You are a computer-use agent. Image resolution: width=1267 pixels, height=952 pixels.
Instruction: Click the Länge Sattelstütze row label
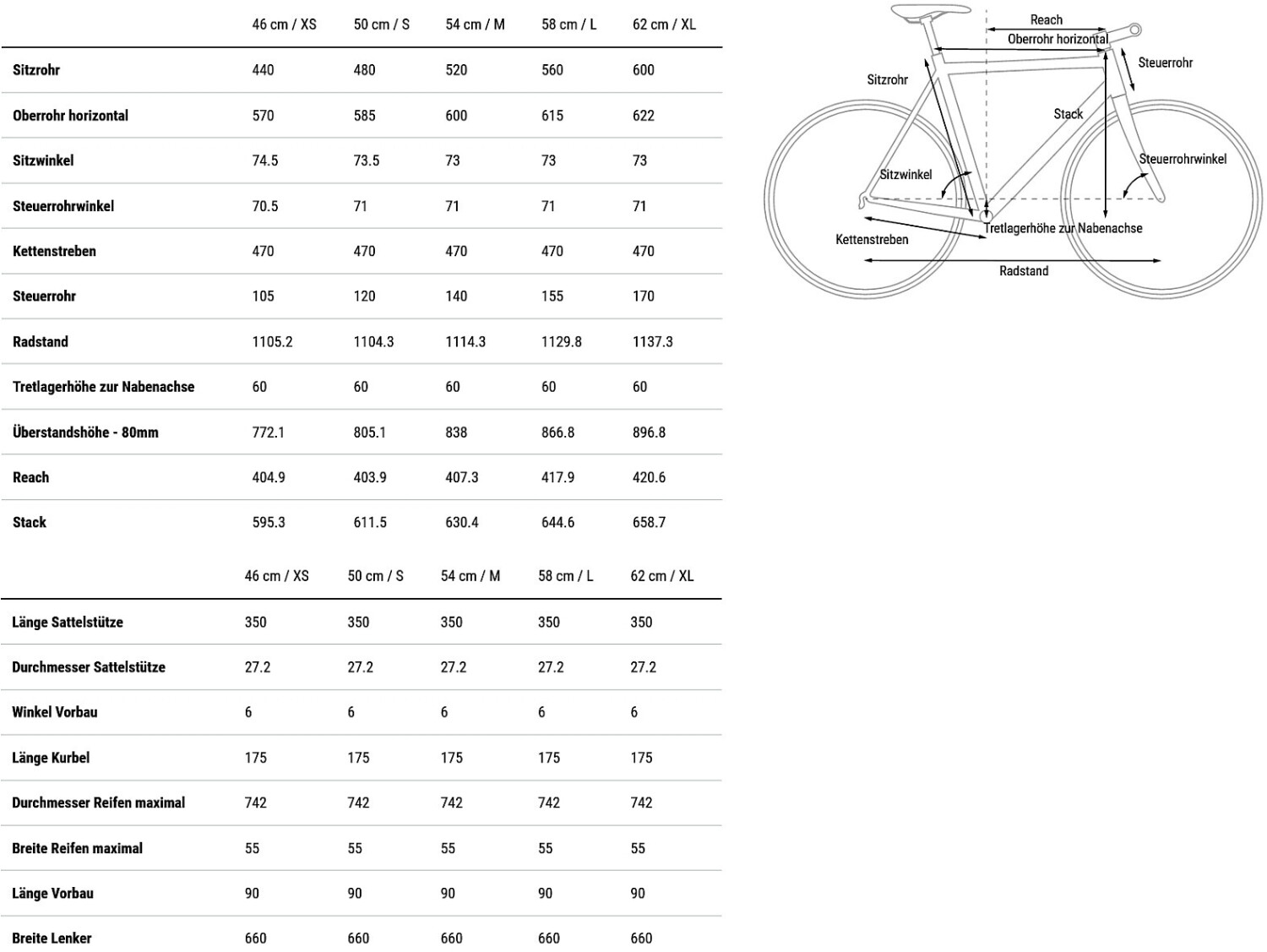[68, 623]
